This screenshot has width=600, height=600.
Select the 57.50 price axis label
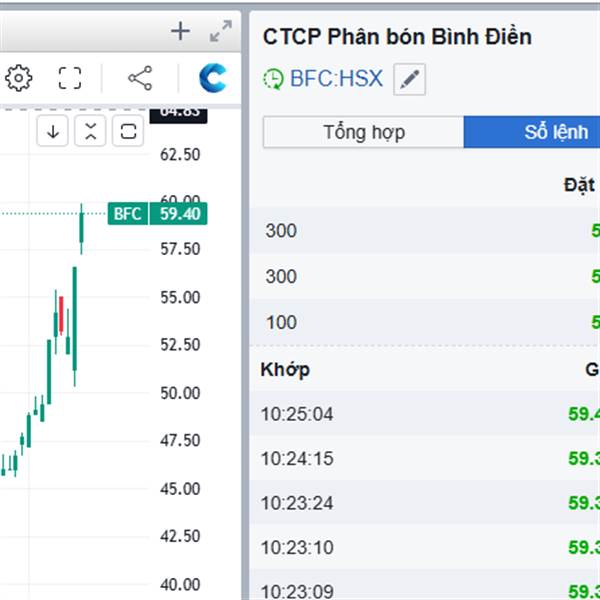coord(180,249)
